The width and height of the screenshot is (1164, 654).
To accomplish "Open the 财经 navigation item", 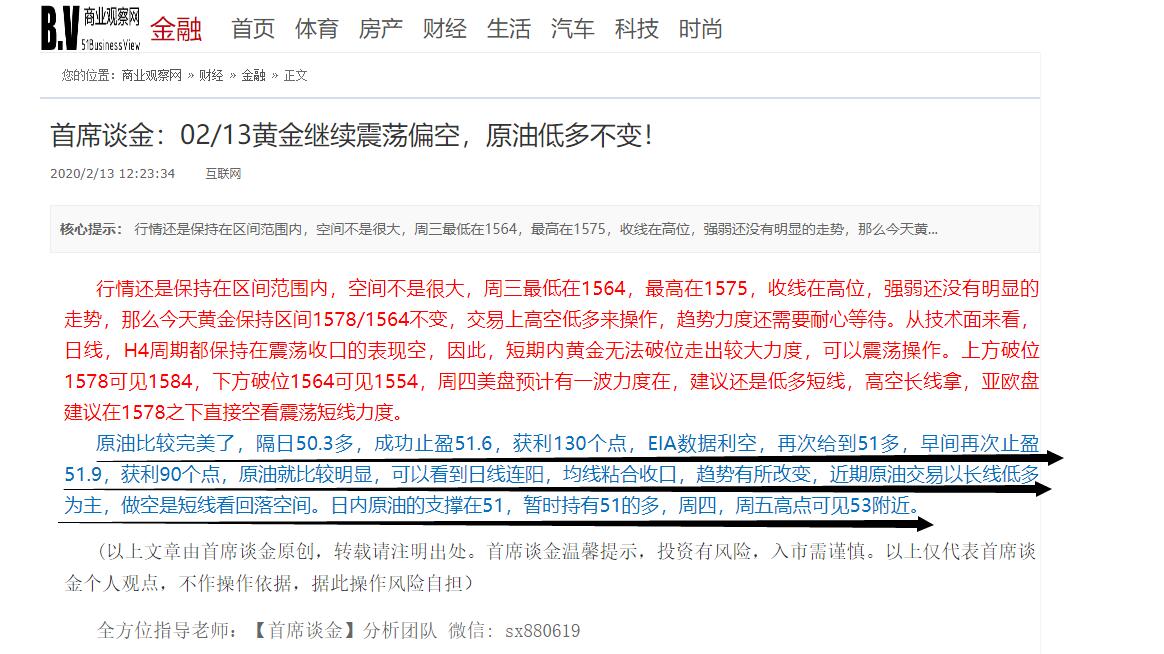I will point(445,29).
